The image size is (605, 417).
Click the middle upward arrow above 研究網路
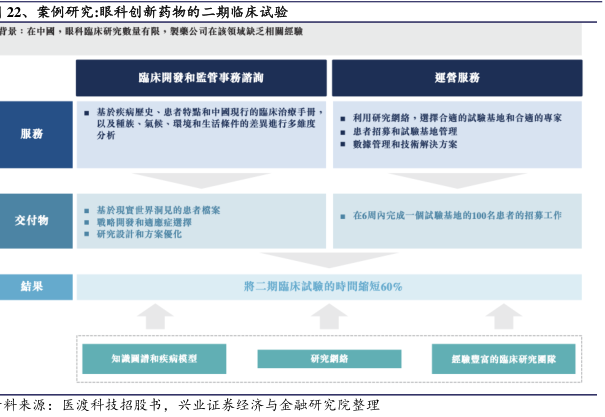click(x=327, y=318)
